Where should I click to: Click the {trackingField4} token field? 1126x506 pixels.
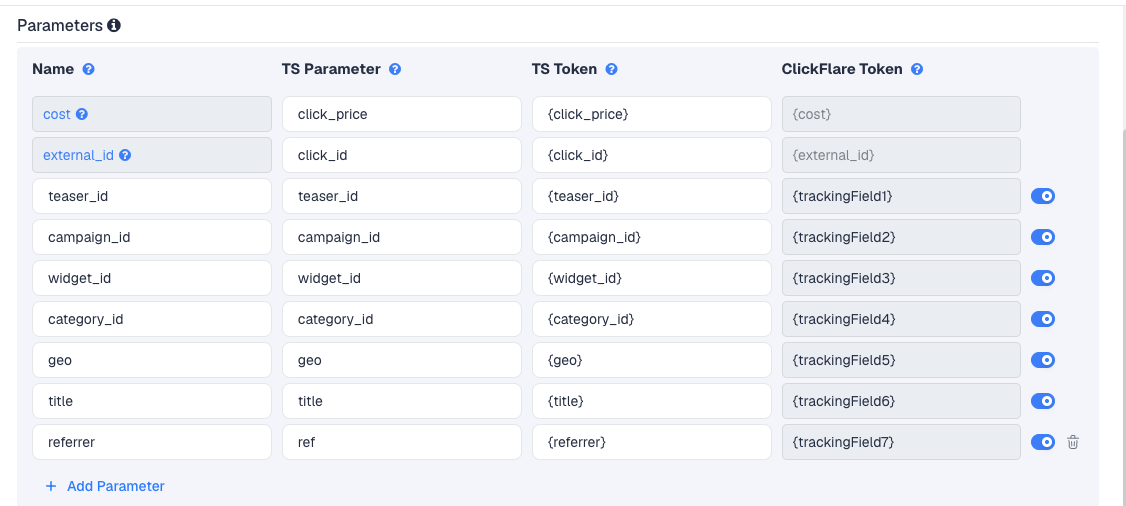(x=901, y=319)
